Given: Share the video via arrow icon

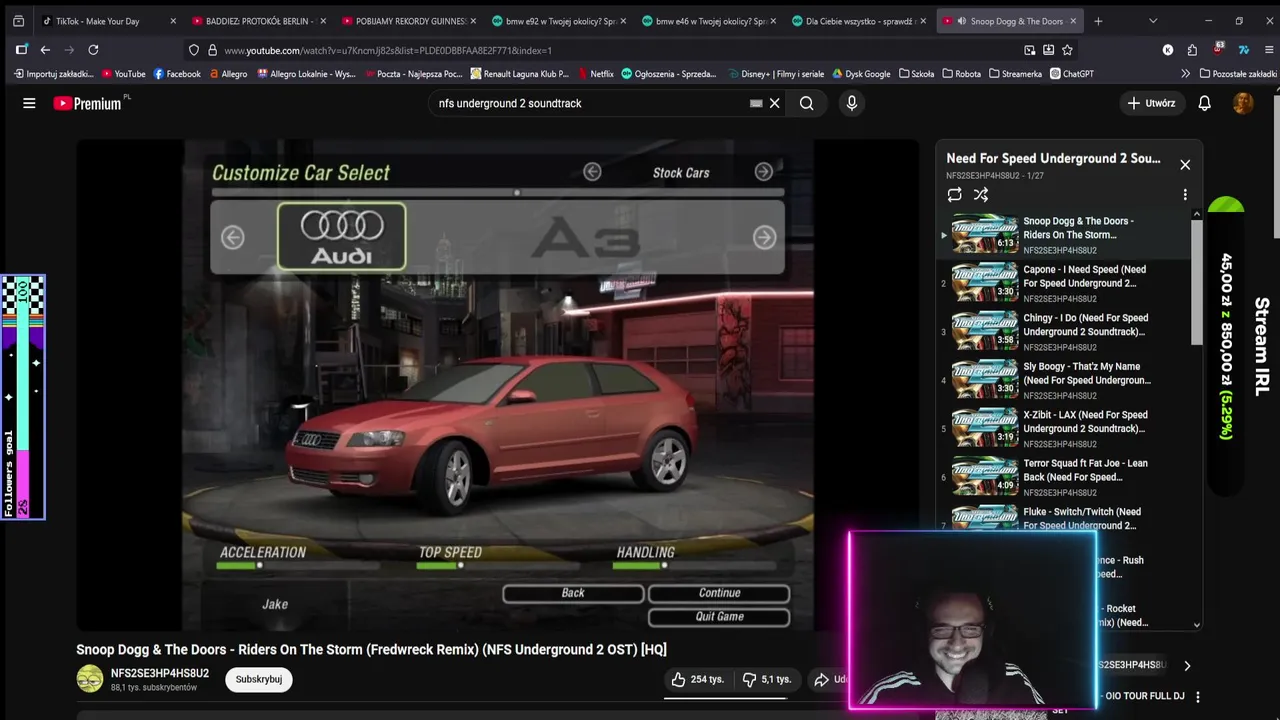Looking at the screenshot, I should point(822,679).
